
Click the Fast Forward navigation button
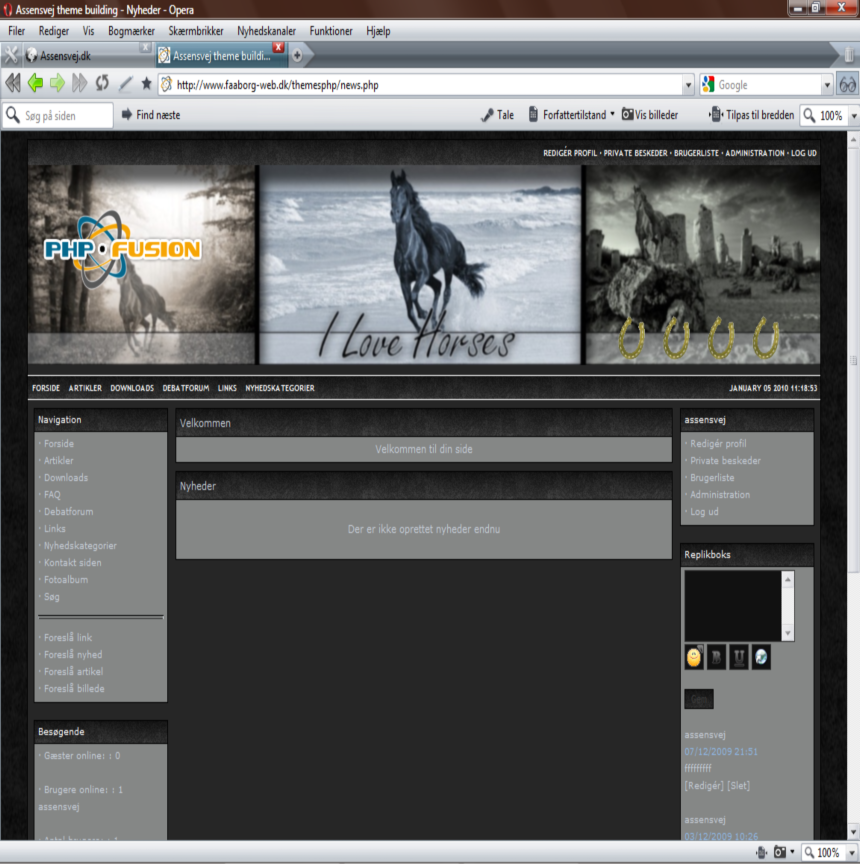coord(80,84)
